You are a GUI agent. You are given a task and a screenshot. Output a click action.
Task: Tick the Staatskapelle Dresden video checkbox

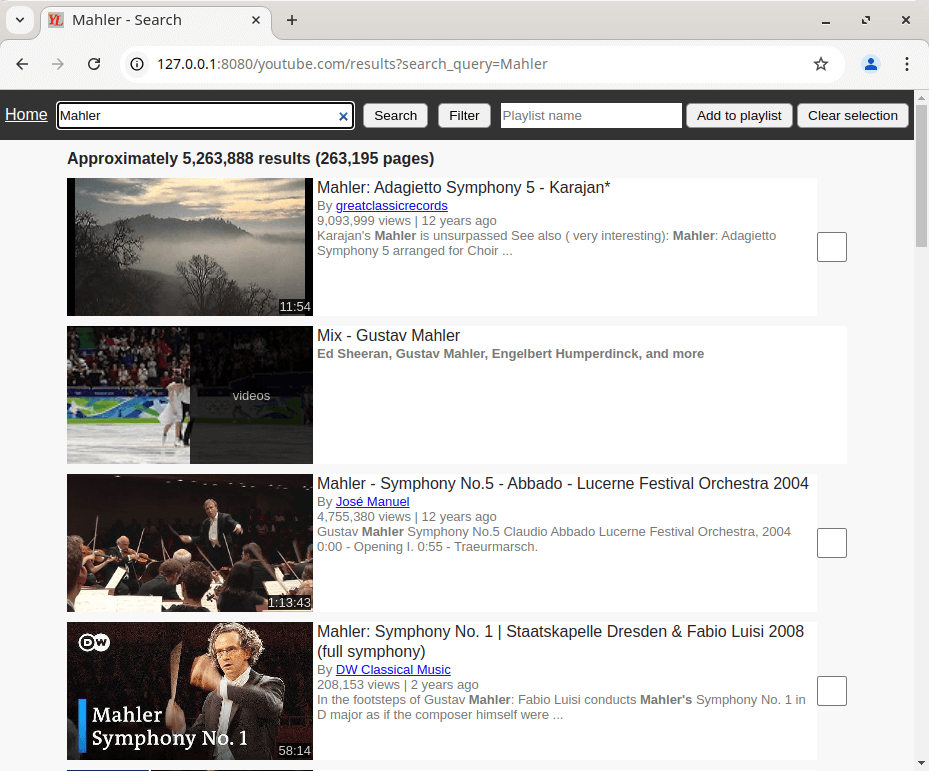(832, 691)
